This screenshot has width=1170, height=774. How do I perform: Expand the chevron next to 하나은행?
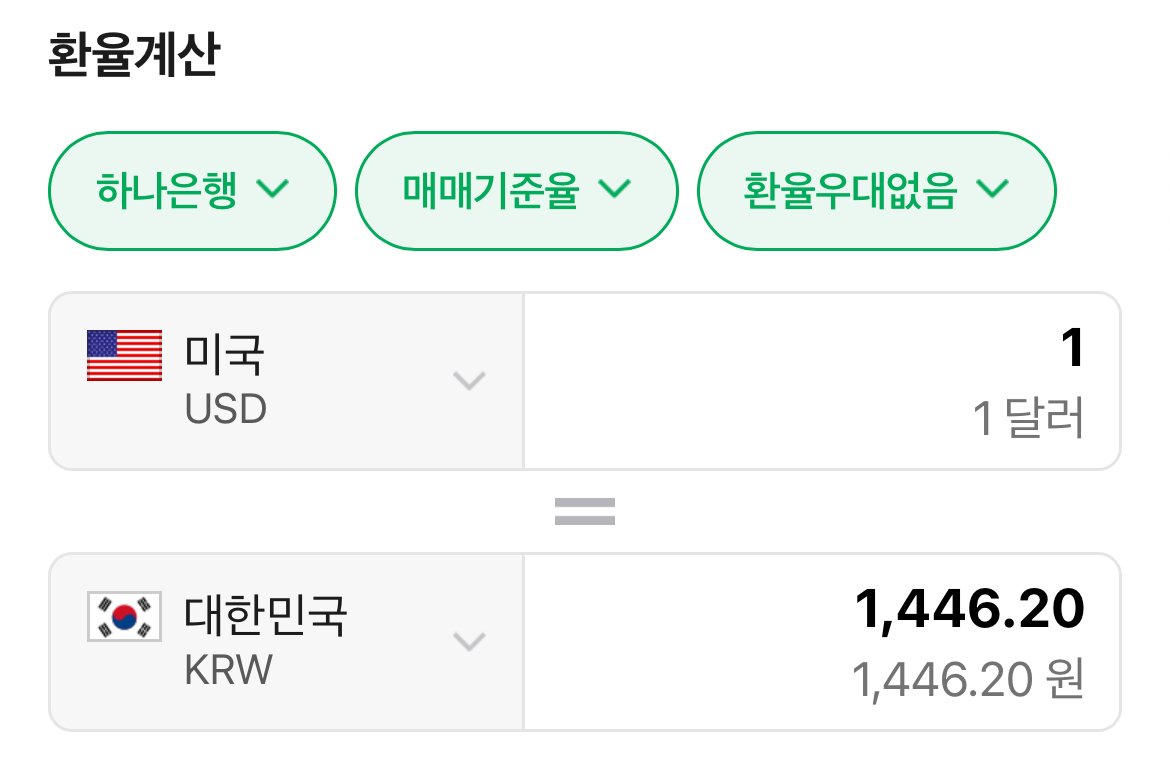click(x=273, y=188)
